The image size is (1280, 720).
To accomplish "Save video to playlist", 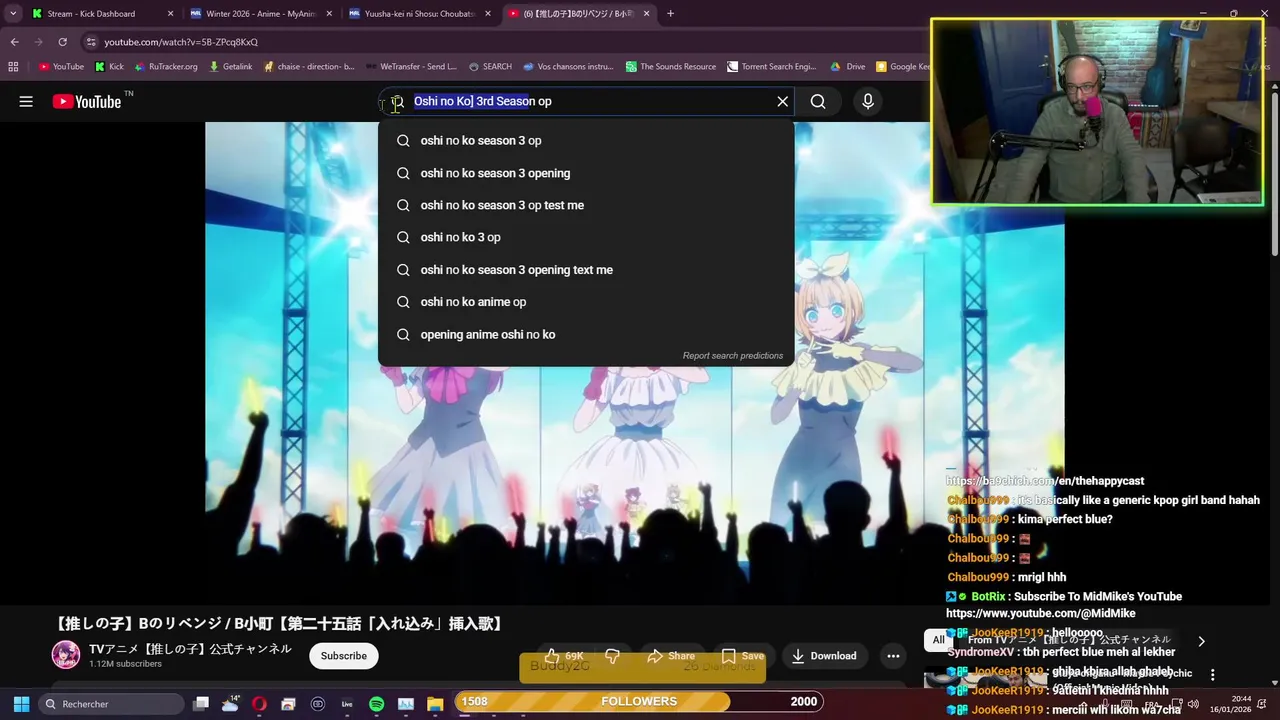I will tap(743, 656).
